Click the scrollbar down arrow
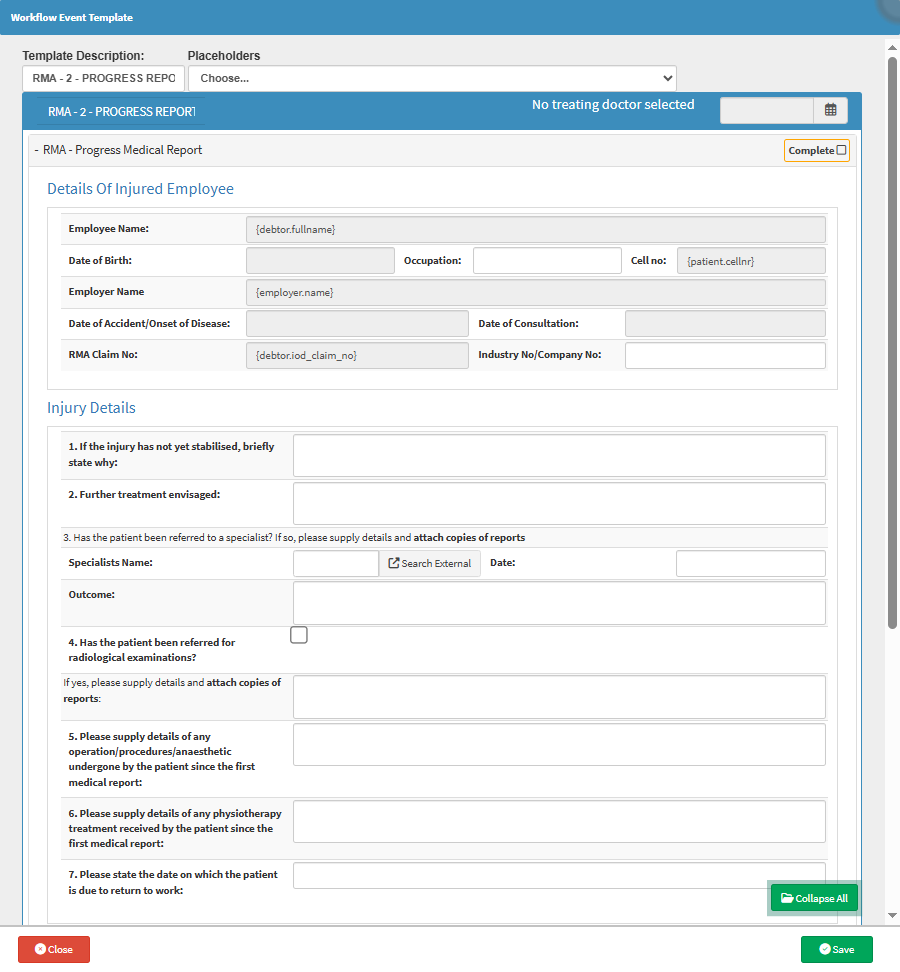900x972 pixels. 893,915
